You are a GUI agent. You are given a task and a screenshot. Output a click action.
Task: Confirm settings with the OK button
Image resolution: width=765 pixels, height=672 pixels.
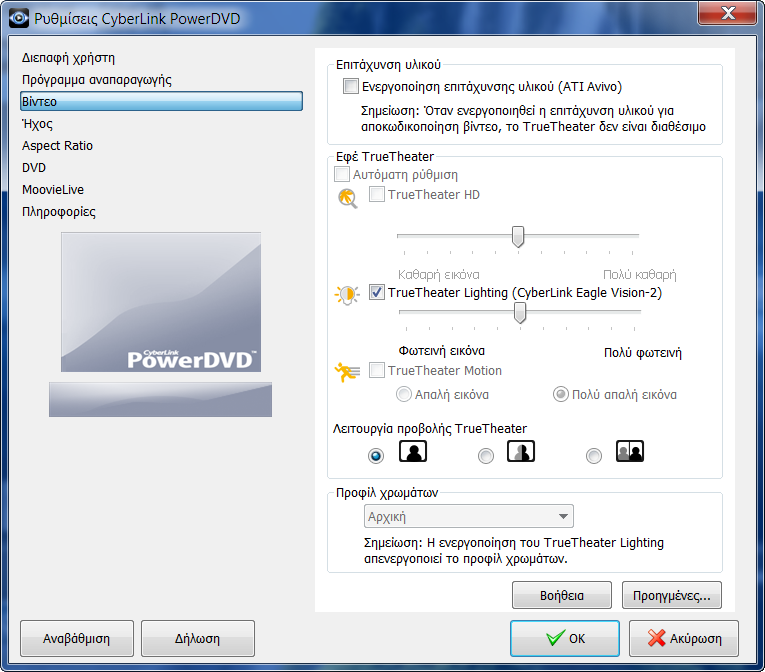(565, 638)
